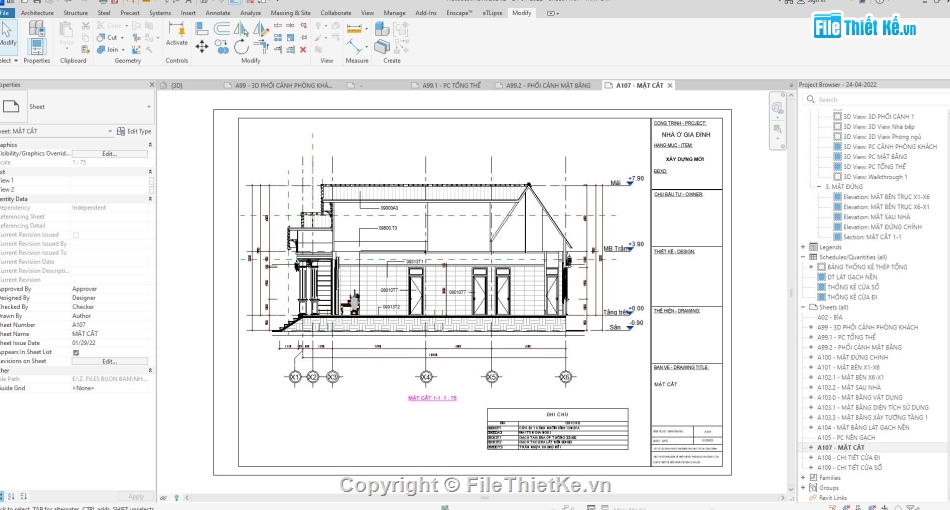Select sheet A108 - CHI TIẾT CỬA ĐI
The height and width of the screenshot is (510, 950).
coord(848,458)
